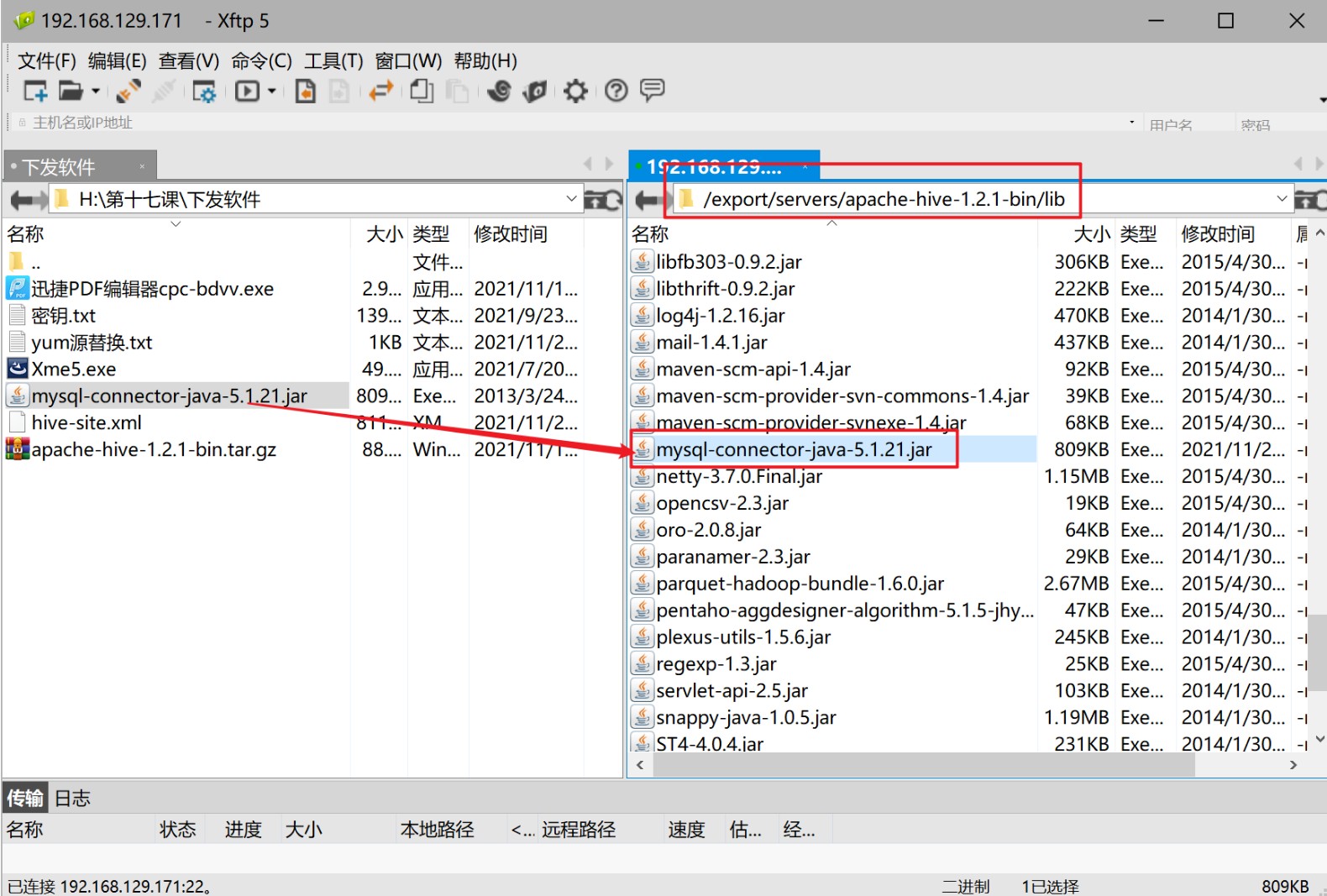The height and width of the screenshot is (896, 1327).
Task: Sort local pane by 修改时间 column
Action: [x=526, y=233]
